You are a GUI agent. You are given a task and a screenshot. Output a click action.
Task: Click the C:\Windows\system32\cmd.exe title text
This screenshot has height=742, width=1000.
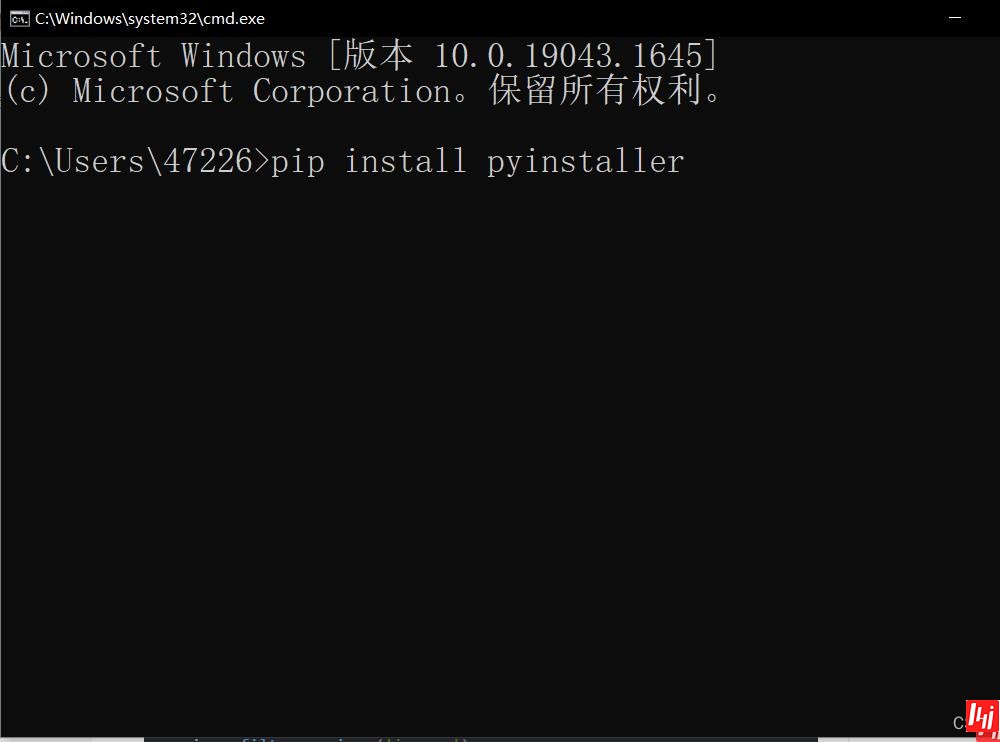(150, 18)
